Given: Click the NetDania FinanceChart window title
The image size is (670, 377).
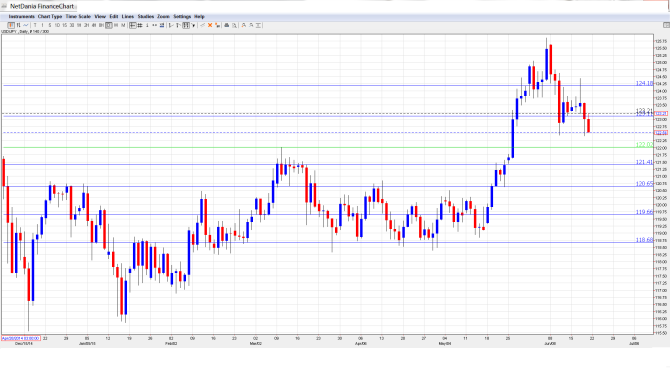Looking at the screenshot, I should pyautogui.click(x=42, y=6).
